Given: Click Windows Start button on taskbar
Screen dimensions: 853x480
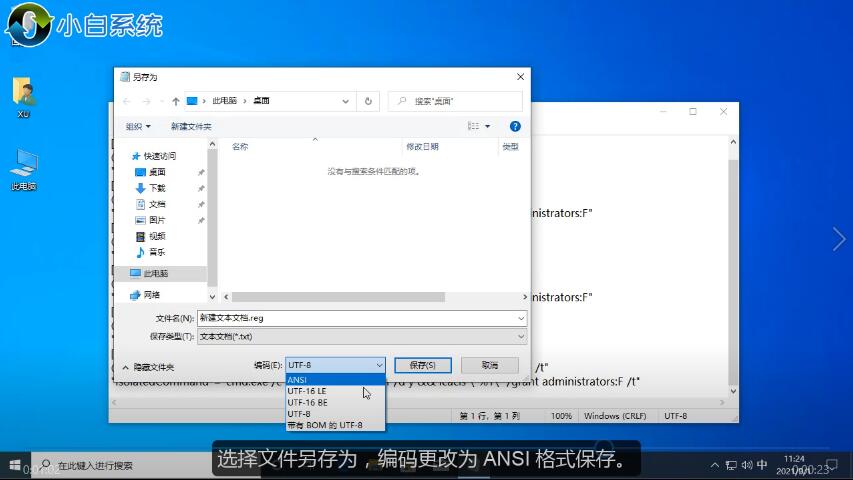Looking at the screenshot, I should pos(14,465).
